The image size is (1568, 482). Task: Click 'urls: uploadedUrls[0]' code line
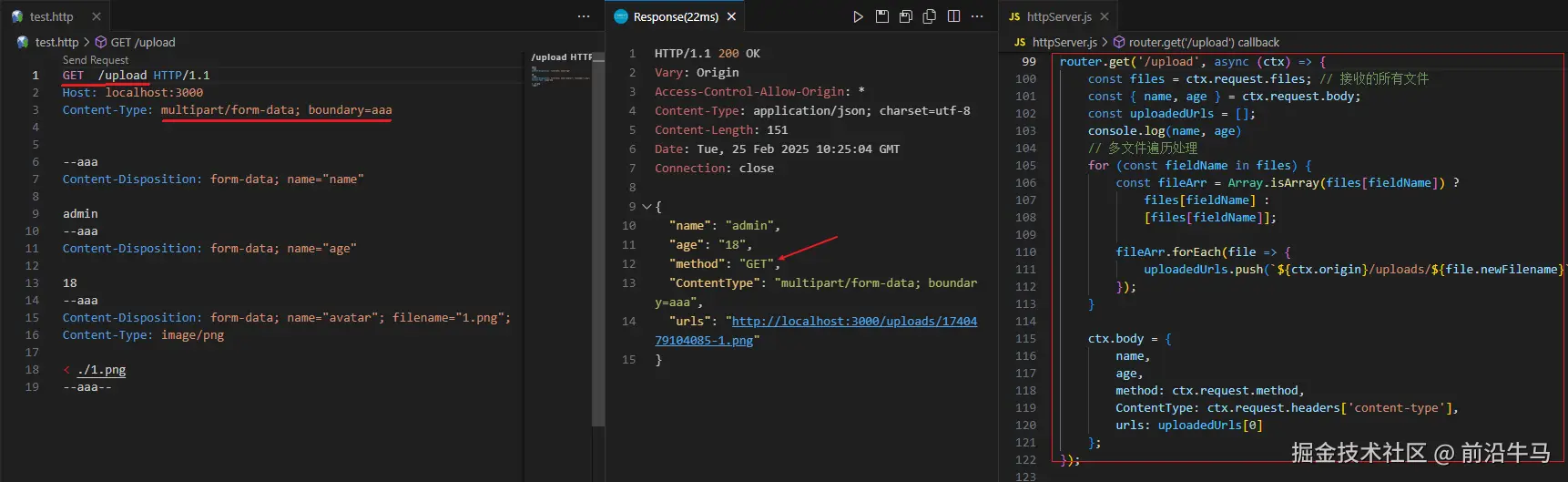coord(1189,425)
